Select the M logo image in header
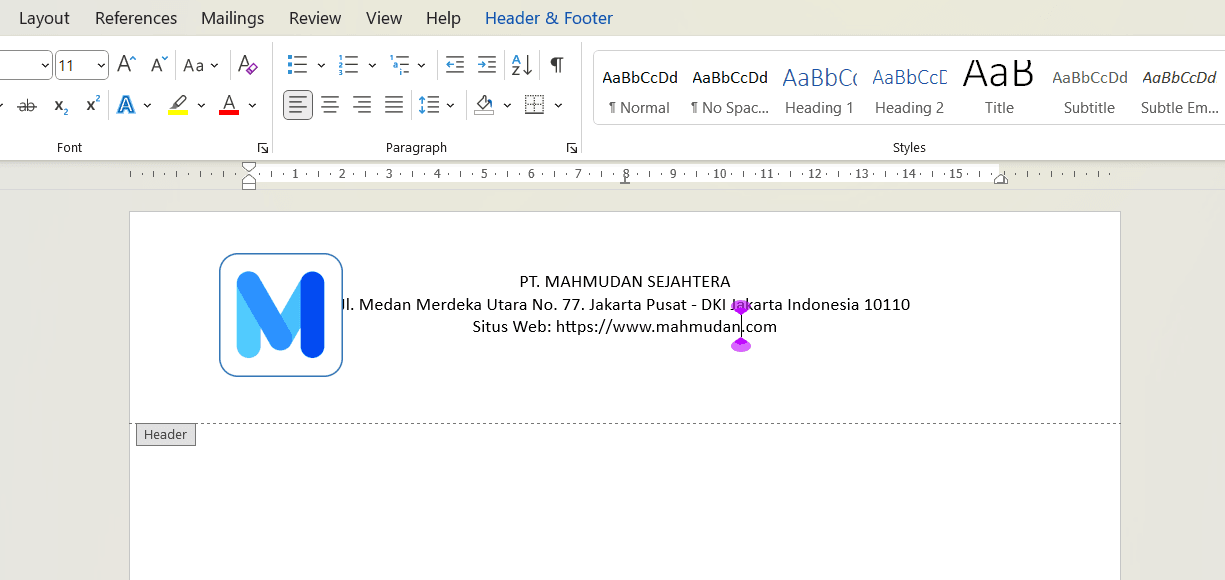The width and height of the screenshot is (1225, 580). pyautogui.click(x=281, y=315)
